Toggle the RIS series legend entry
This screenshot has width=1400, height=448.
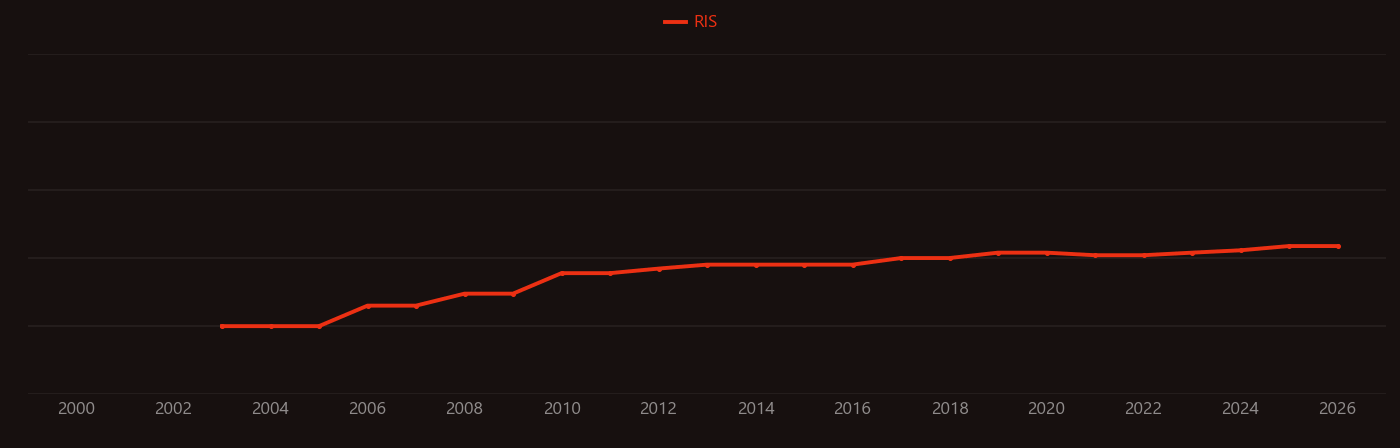tap(691, 22)
